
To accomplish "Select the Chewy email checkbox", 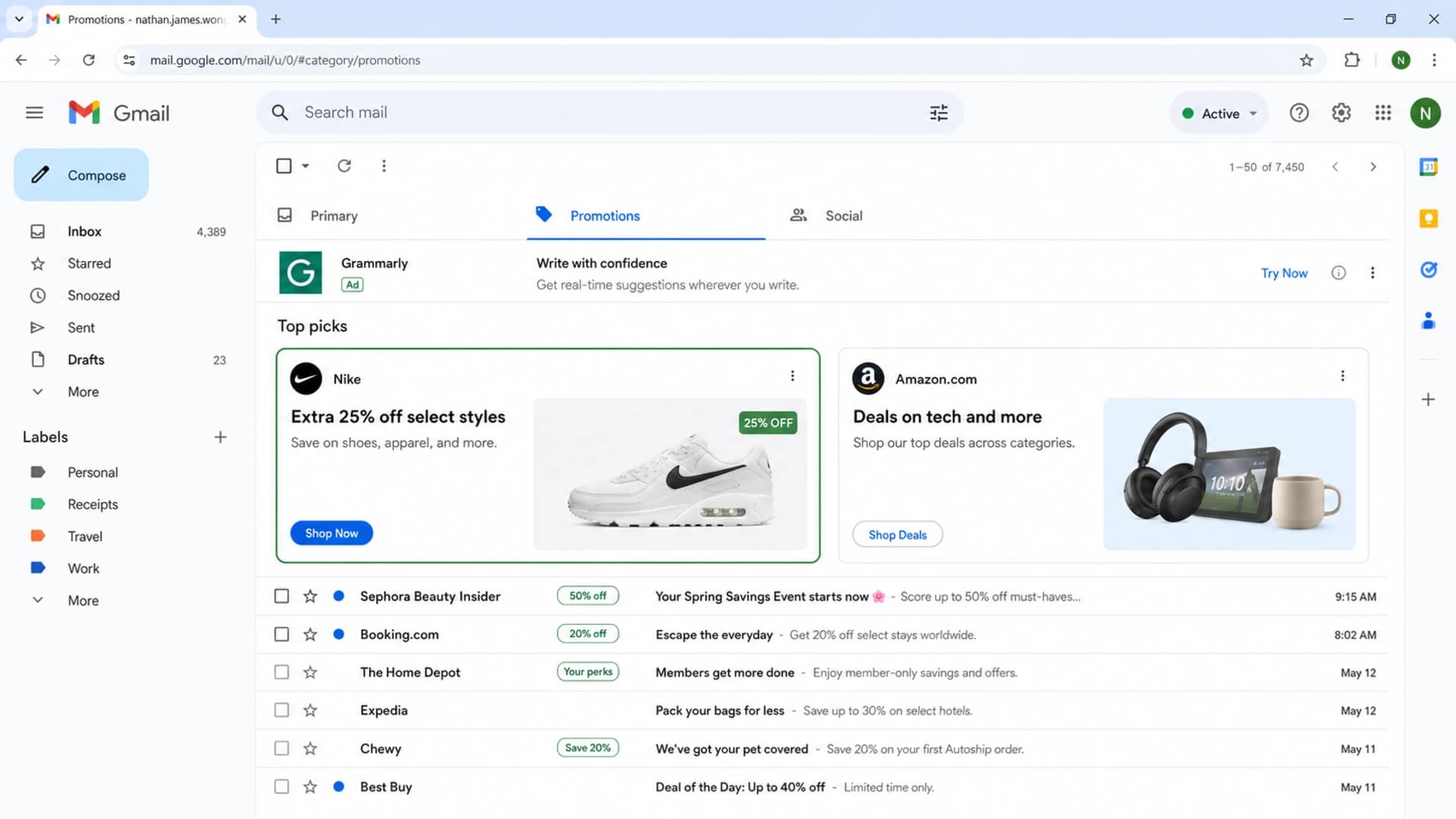I will pos(281,748).
